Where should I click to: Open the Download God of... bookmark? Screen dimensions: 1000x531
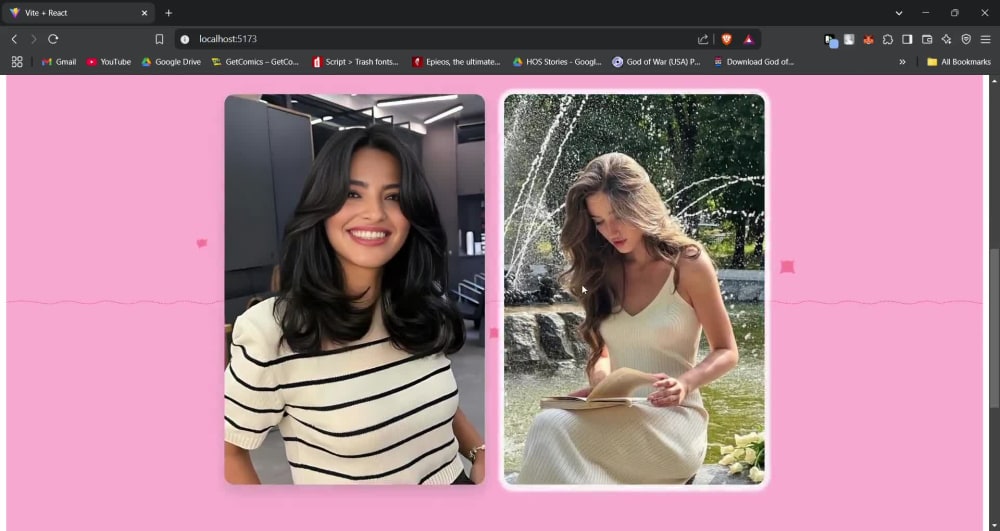(753, 62)
